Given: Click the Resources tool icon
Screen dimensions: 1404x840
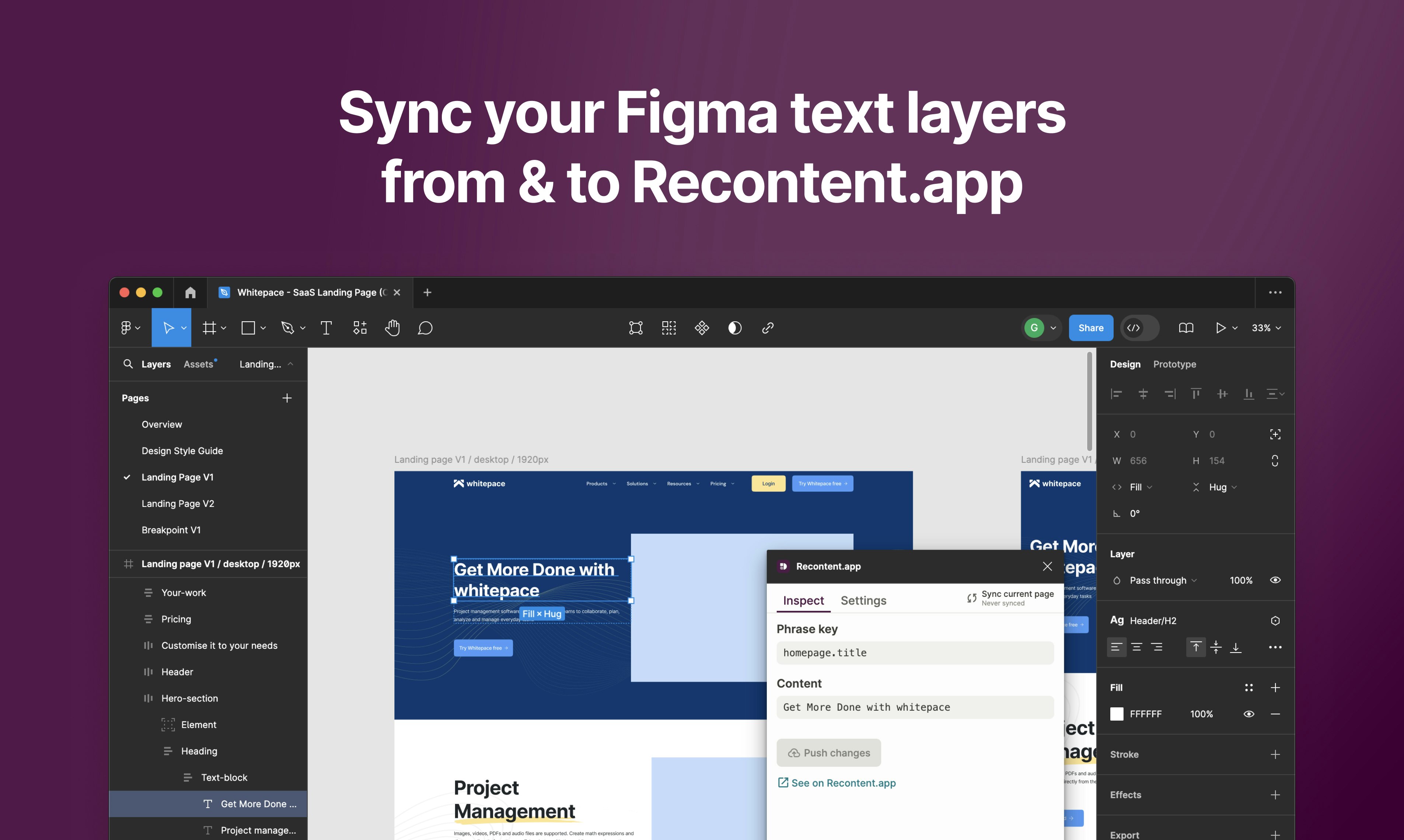Looking at the screenshot, I should click(360, 328).
